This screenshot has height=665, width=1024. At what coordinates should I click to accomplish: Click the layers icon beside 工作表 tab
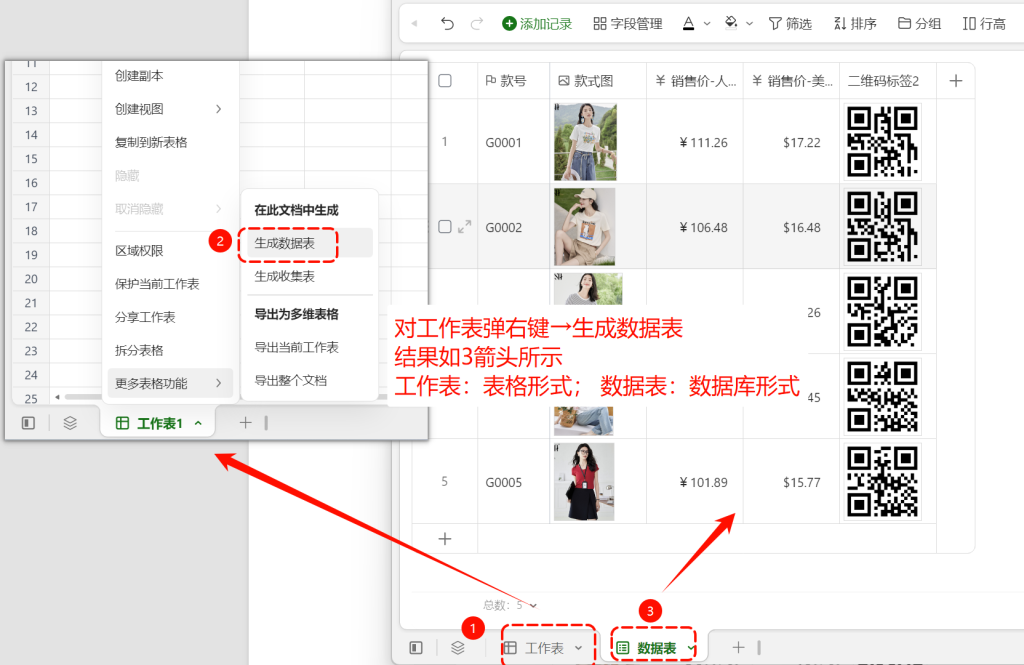click(458, 647)
